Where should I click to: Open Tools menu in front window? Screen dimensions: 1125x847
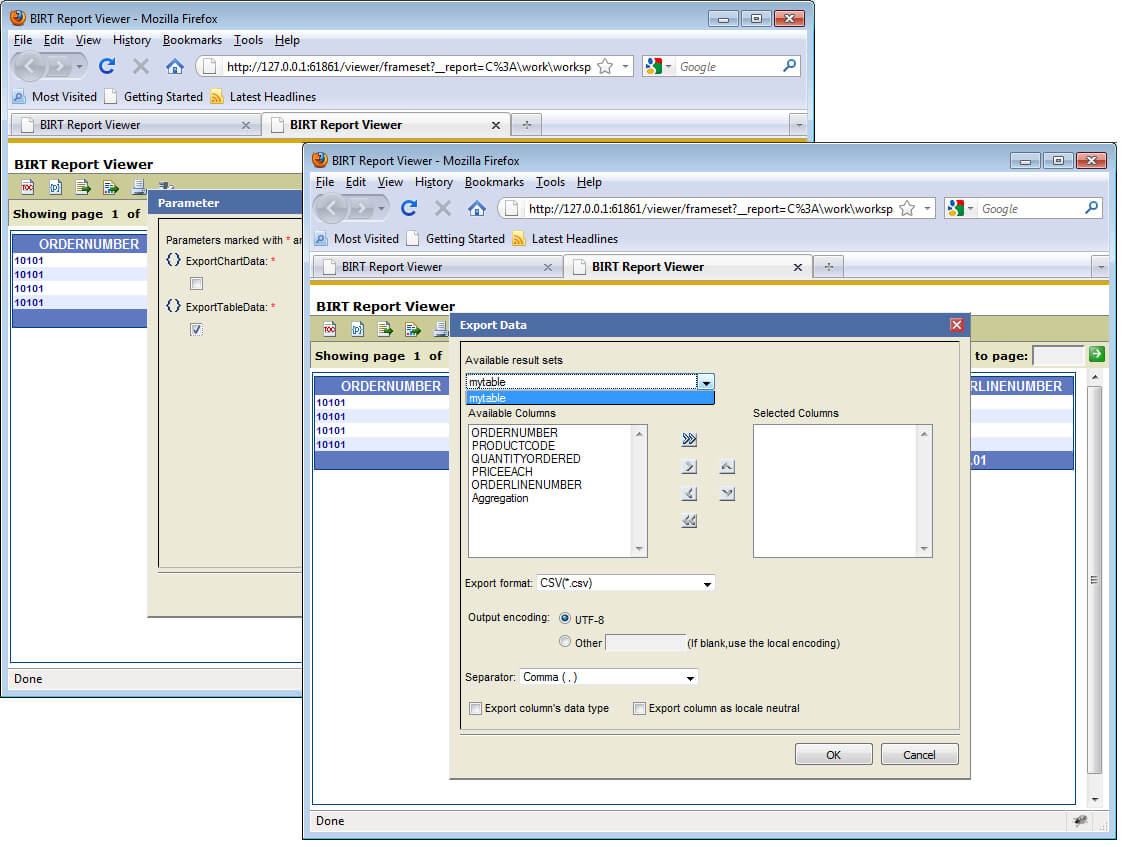coord(550,182)
